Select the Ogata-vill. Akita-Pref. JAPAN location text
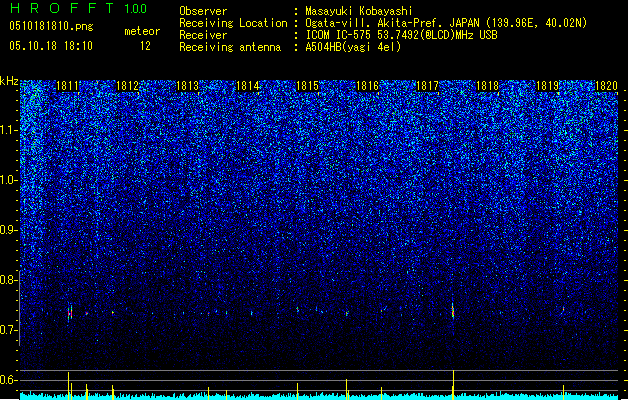This screenshot has height=400, width=629. click(x=446, y=23)
